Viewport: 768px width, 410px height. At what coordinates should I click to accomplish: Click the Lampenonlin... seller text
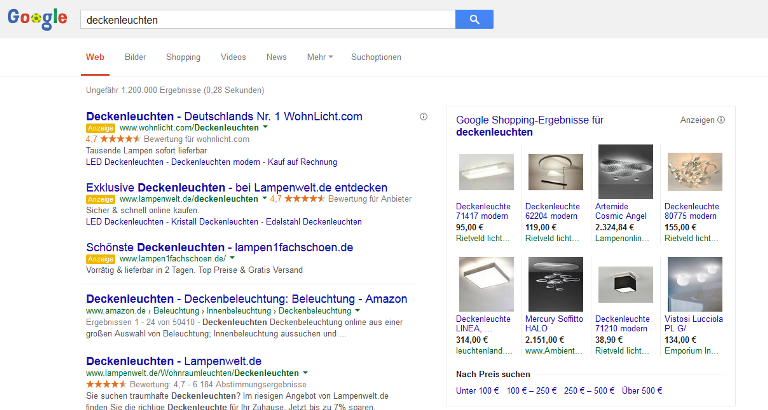(622, 239)
